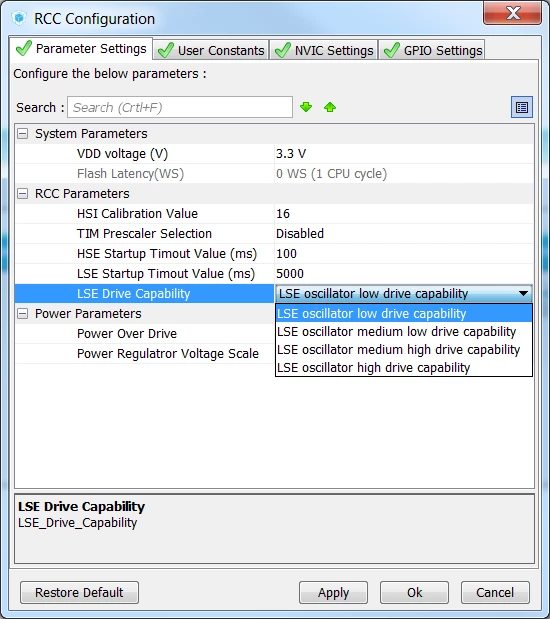
Task: Click the 0 WS (1 CPU cycle) value
Action: 404,174
